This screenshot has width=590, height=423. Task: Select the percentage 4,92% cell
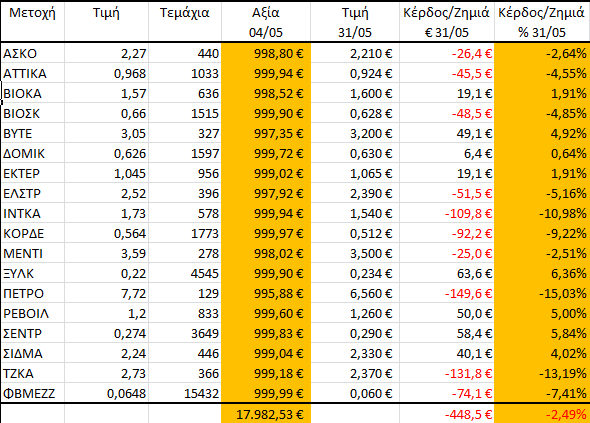[542, 134]
